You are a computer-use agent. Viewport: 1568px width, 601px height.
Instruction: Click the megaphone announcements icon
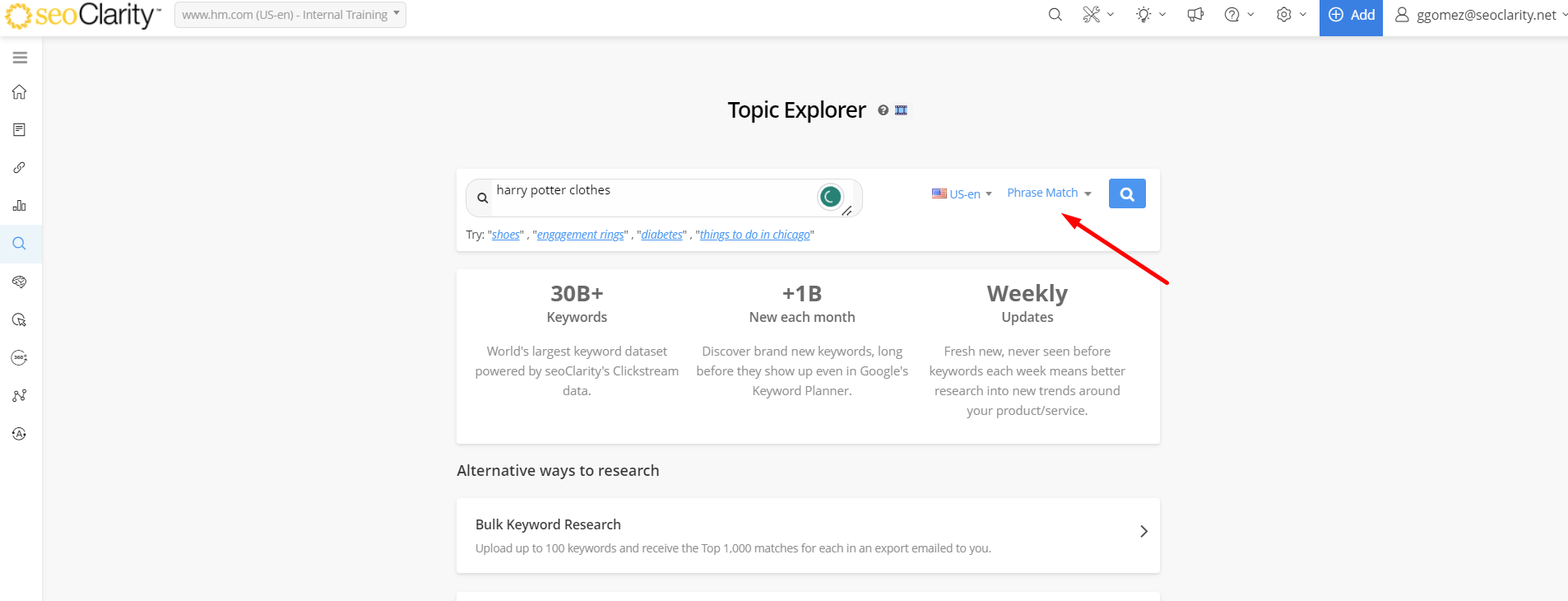tap(1195, 15)
